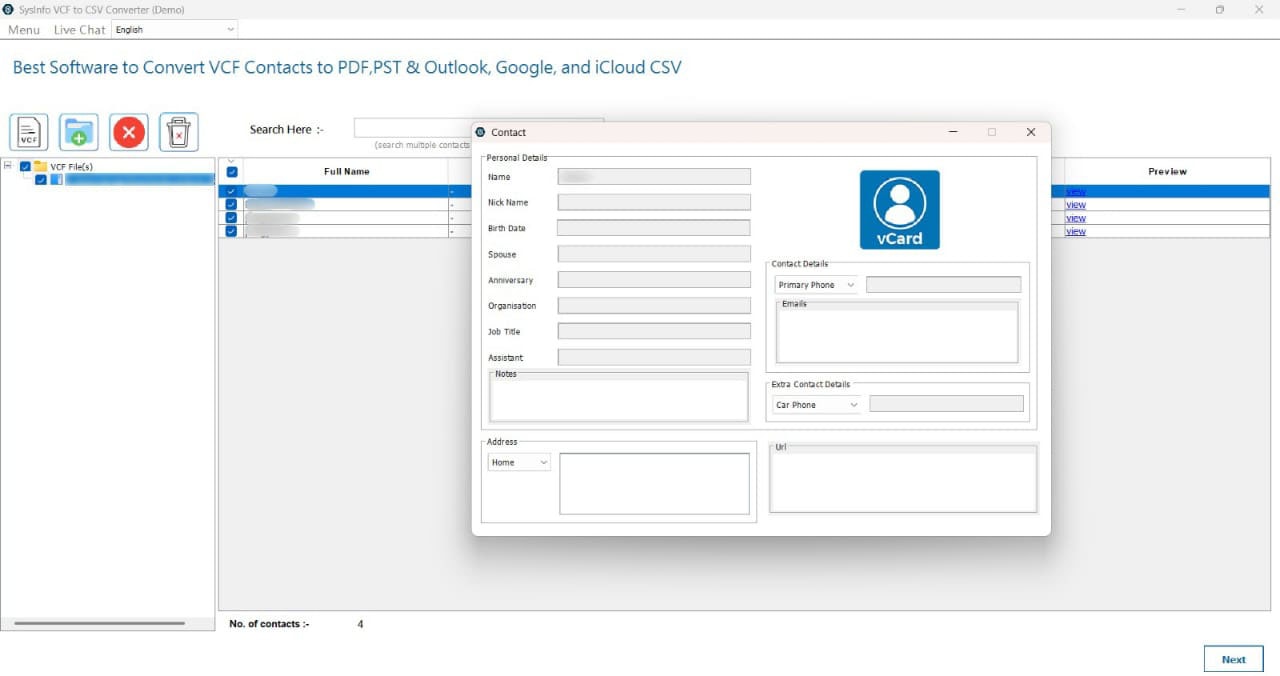Click the Organisation field
This screenshot has width=1280, height=676.
(654, 305)
